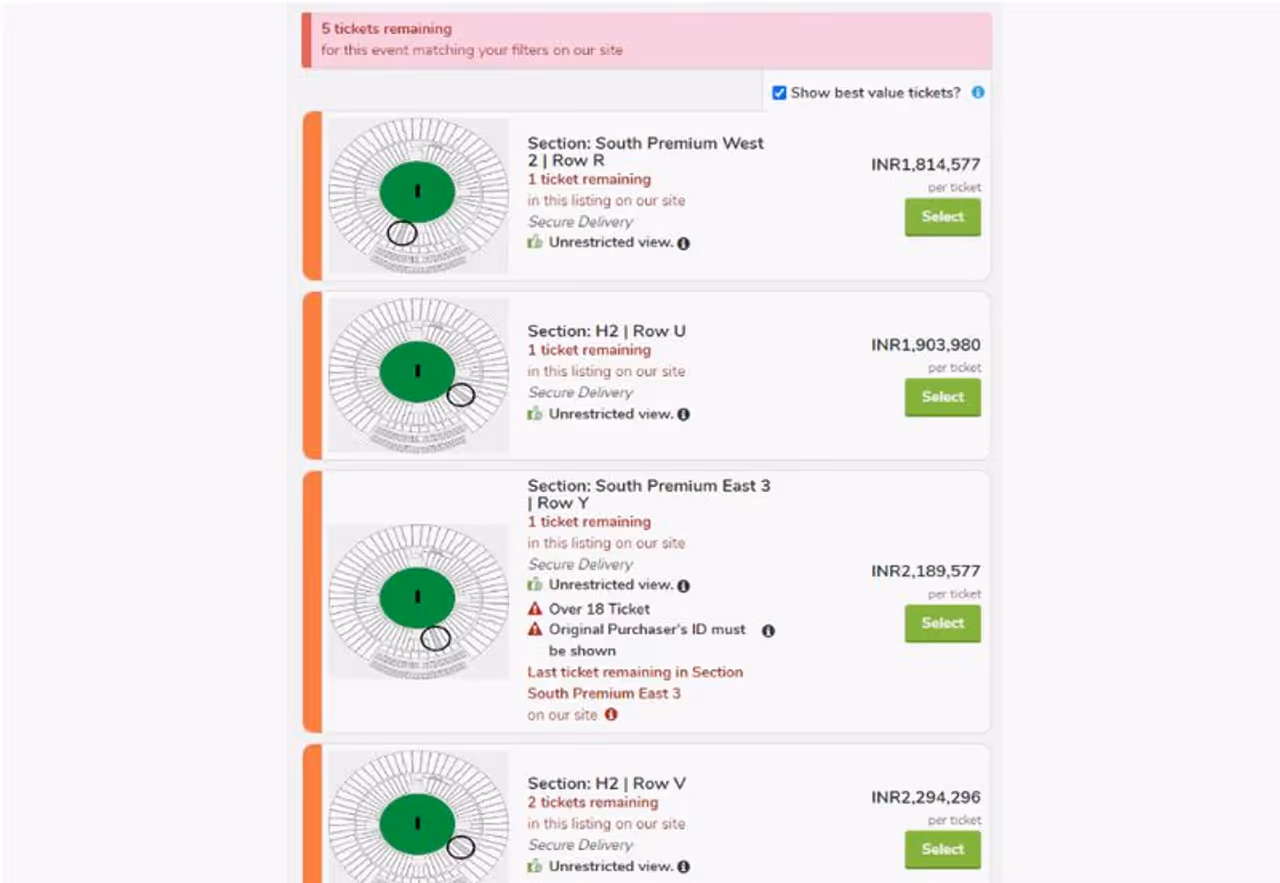Toggle the Show best value tickets checkbox
Viewport: 1280px width, 883px height.
779,93
